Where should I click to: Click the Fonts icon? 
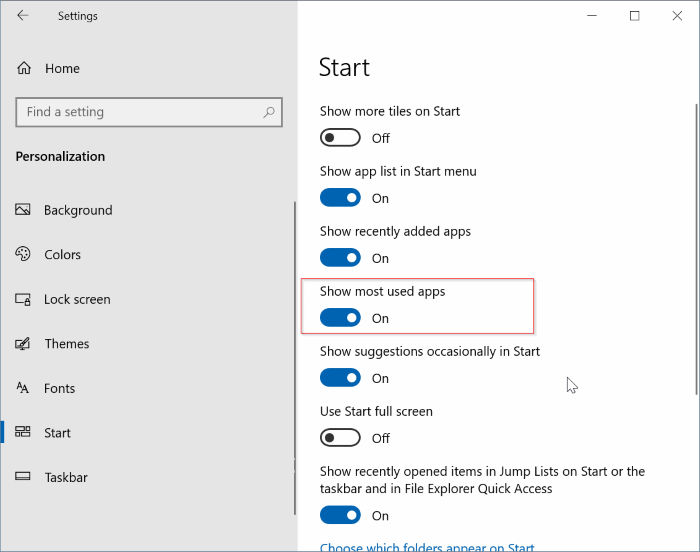pos(23,388)
